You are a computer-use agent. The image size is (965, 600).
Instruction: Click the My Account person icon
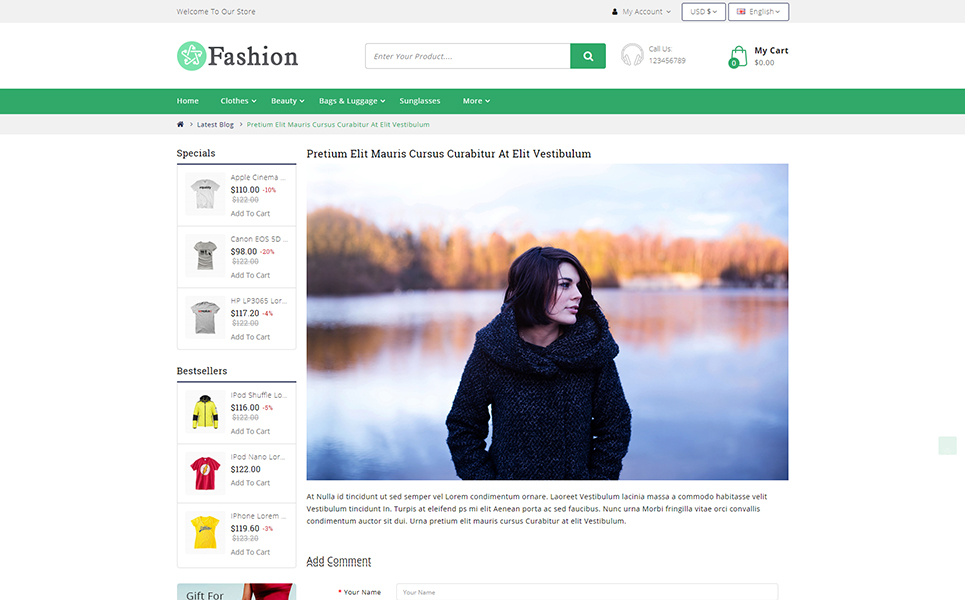pos(614,12)
